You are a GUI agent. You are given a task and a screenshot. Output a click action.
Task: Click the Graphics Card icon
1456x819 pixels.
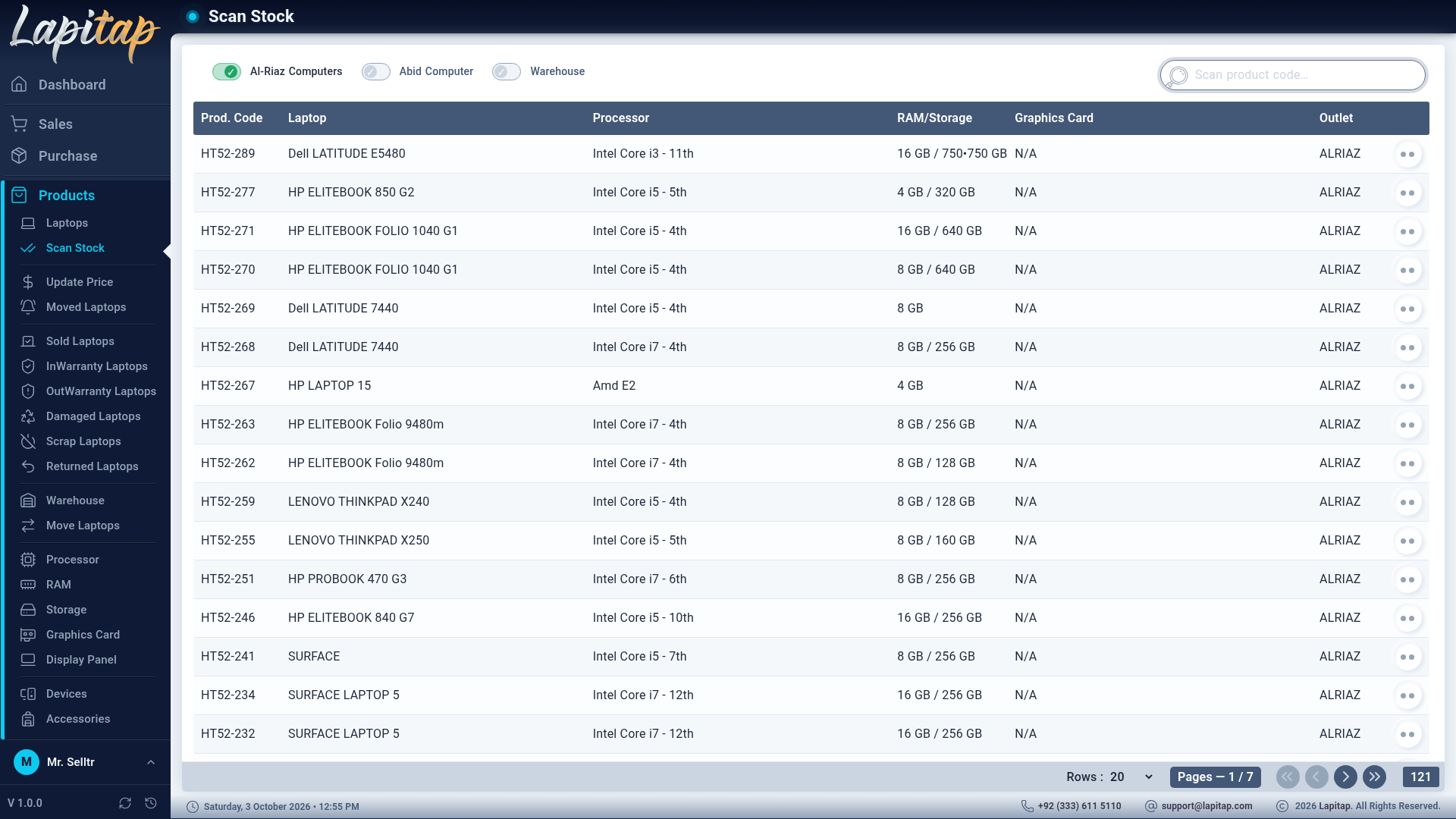pyautogui.click(x=28, y=635)
